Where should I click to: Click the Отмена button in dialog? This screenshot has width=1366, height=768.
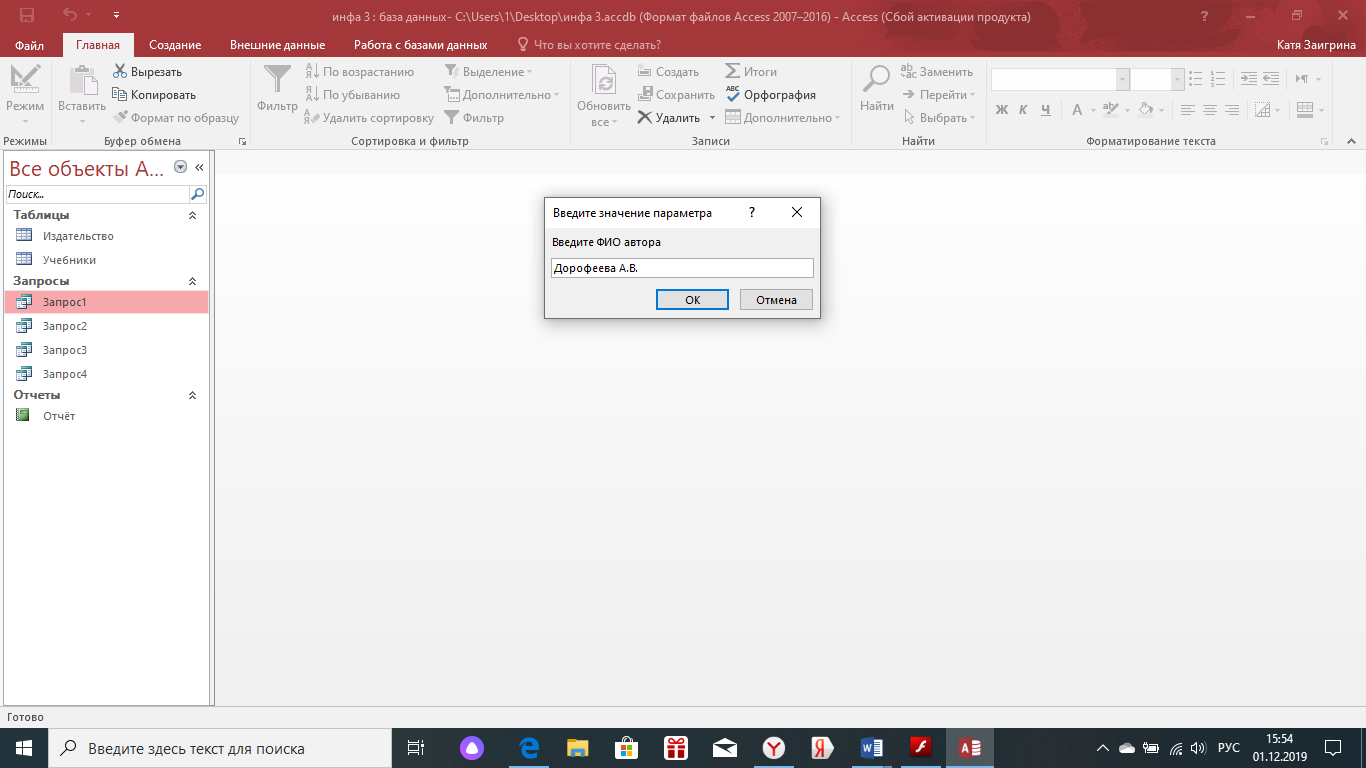pos(776,300)
